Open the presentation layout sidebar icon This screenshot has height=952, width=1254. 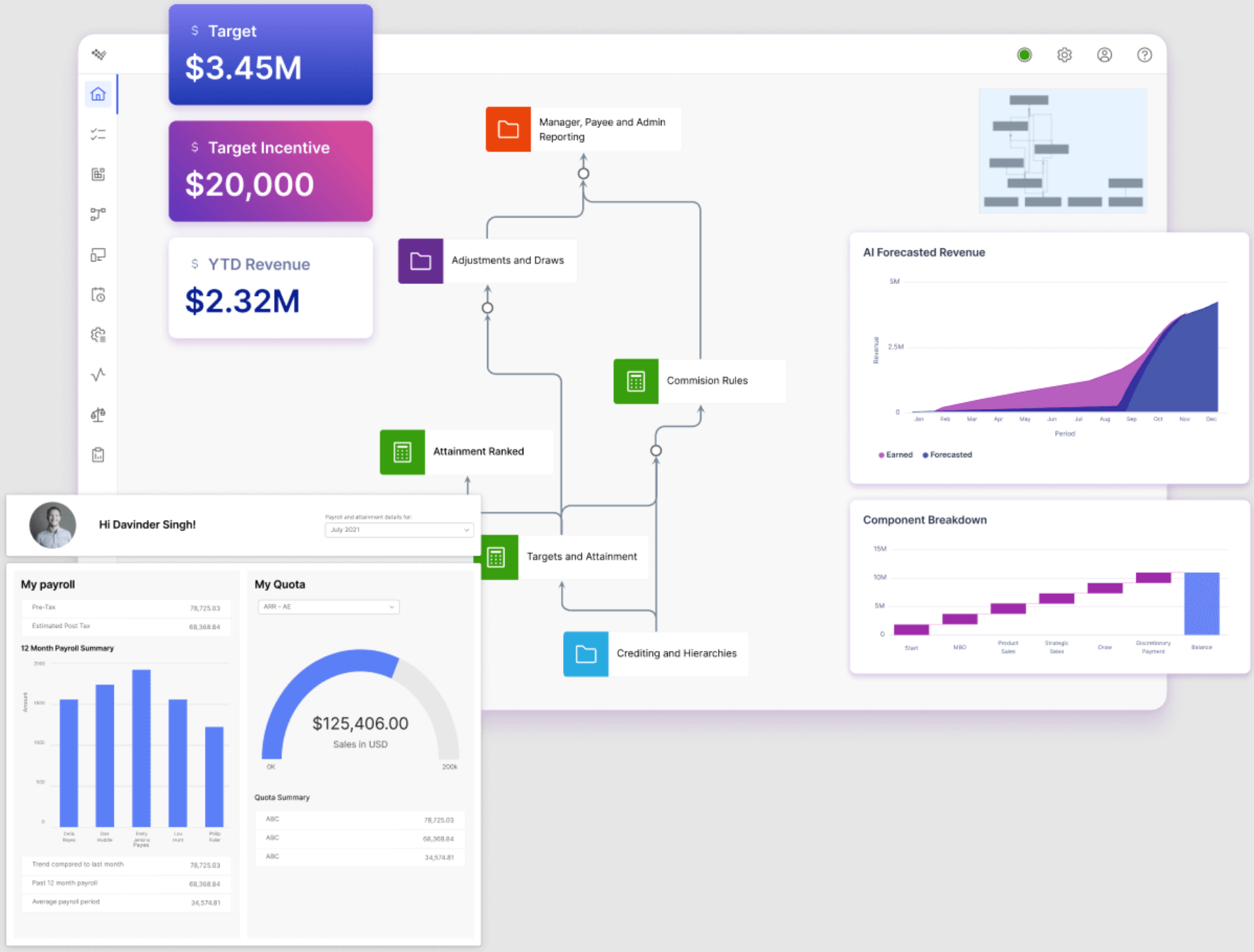pyautogui.click(x=98, y=255)
